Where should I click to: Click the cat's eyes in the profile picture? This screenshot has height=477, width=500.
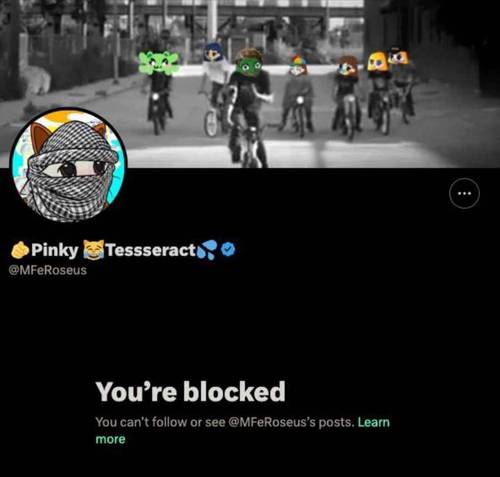pyautogui.click(x=80, y=169)
